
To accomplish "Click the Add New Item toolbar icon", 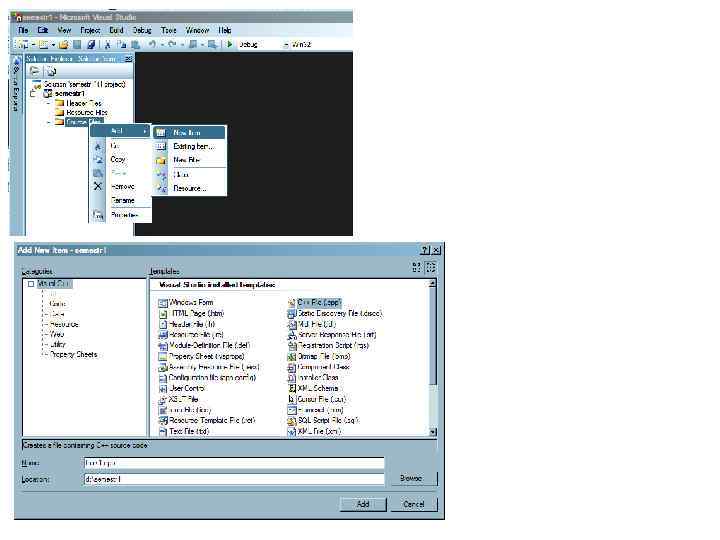I will click(44, 45).
